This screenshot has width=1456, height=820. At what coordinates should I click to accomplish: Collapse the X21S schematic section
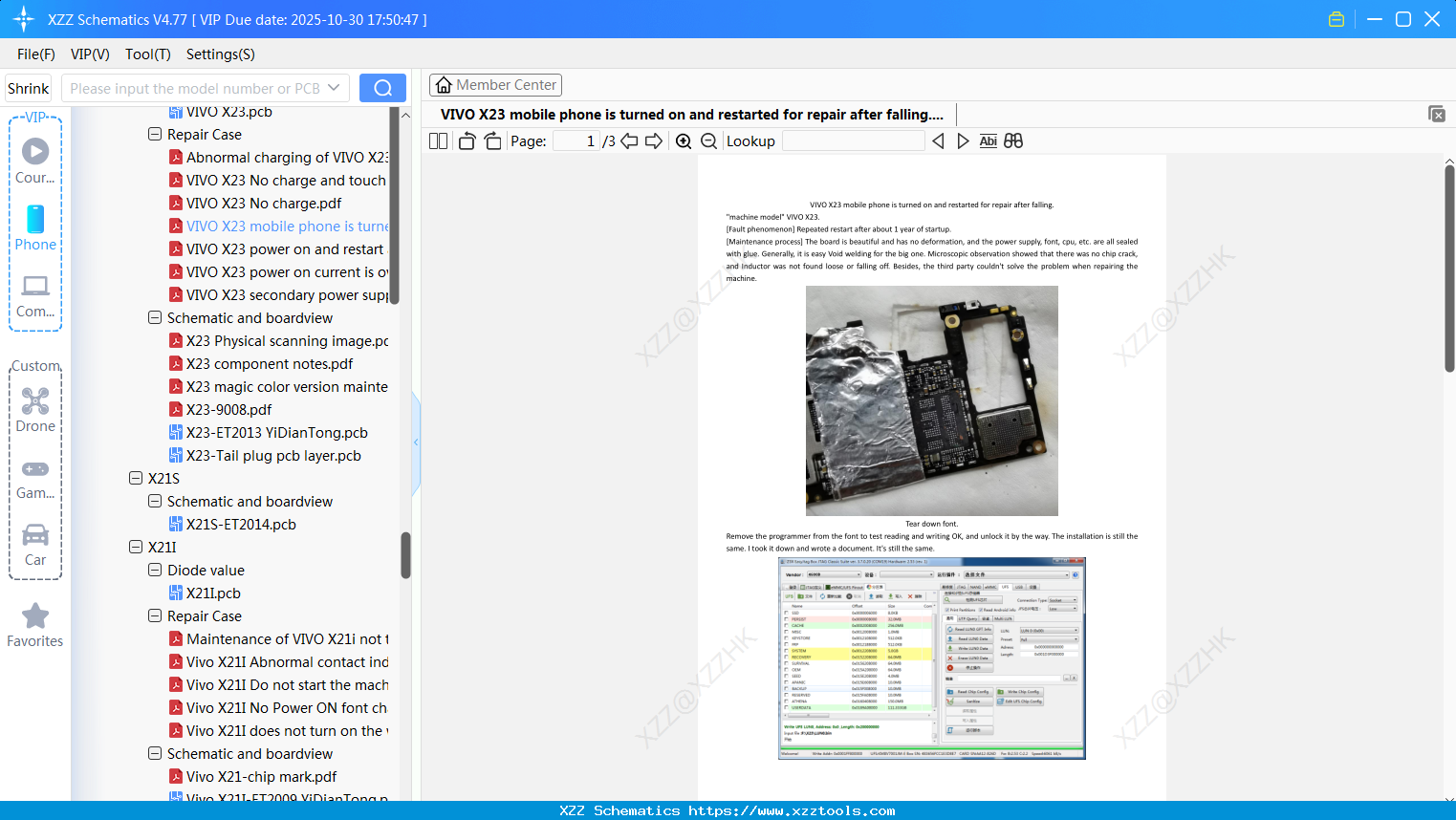pos(135,478)
